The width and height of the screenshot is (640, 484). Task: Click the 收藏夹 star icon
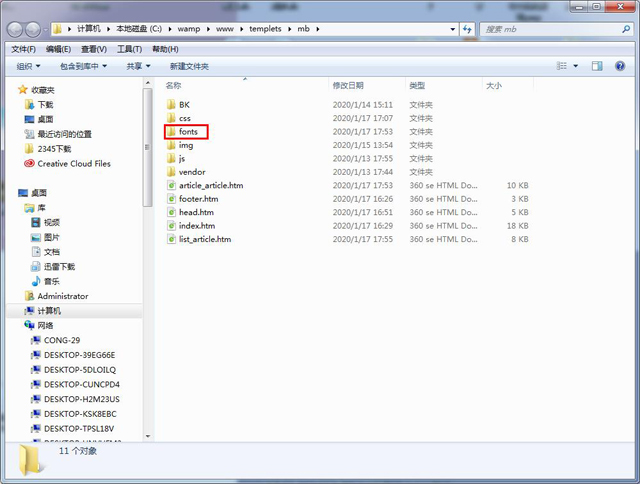23,90
